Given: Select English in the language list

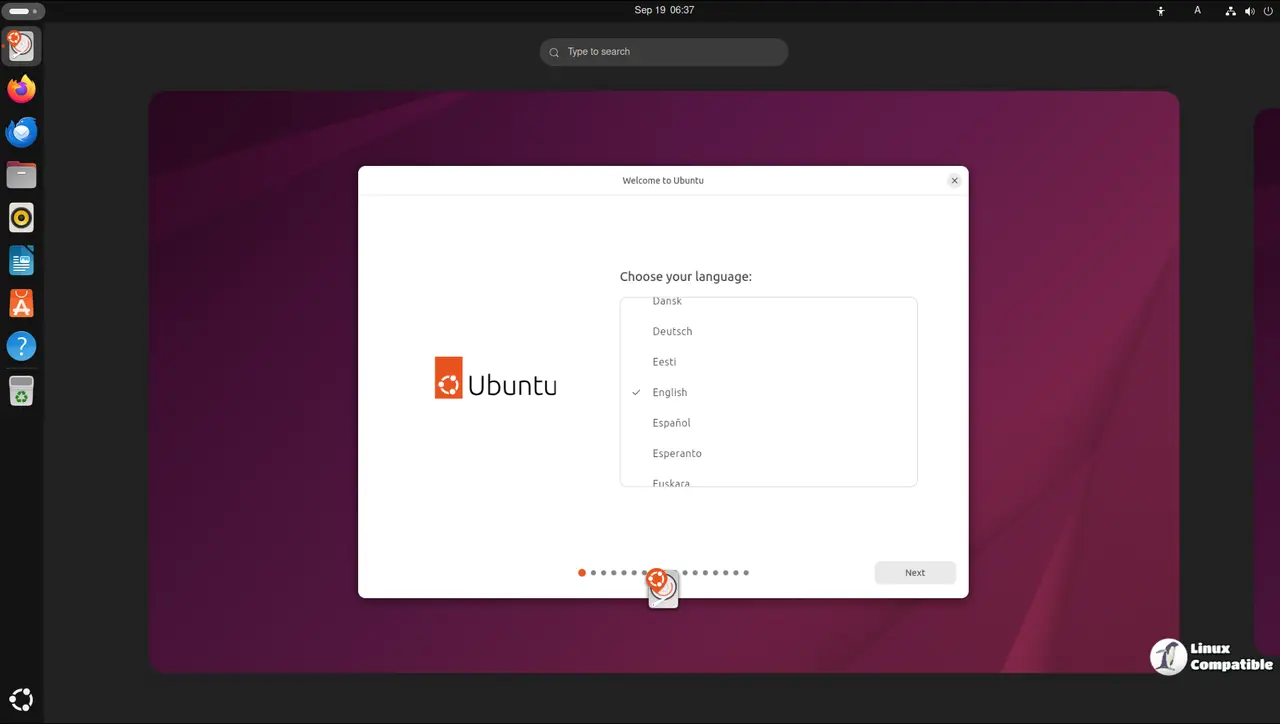Looking at the screenshot, I should point(669,393).
